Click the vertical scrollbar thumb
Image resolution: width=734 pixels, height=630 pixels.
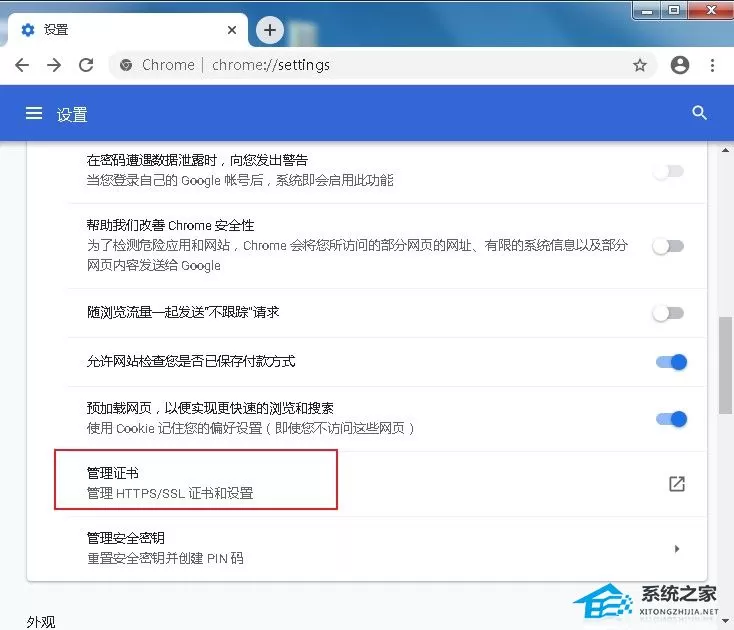point(725,366)
